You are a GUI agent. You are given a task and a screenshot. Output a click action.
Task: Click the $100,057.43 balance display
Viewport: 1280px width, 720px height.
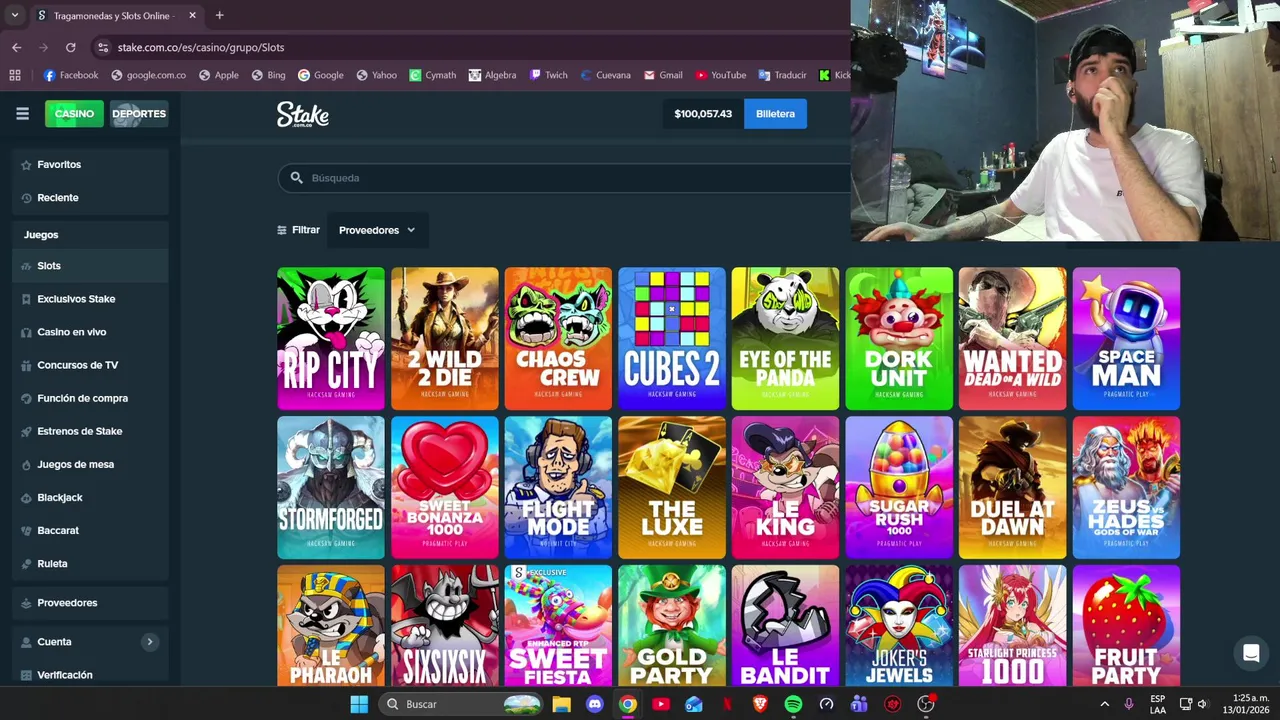point(703,114)
